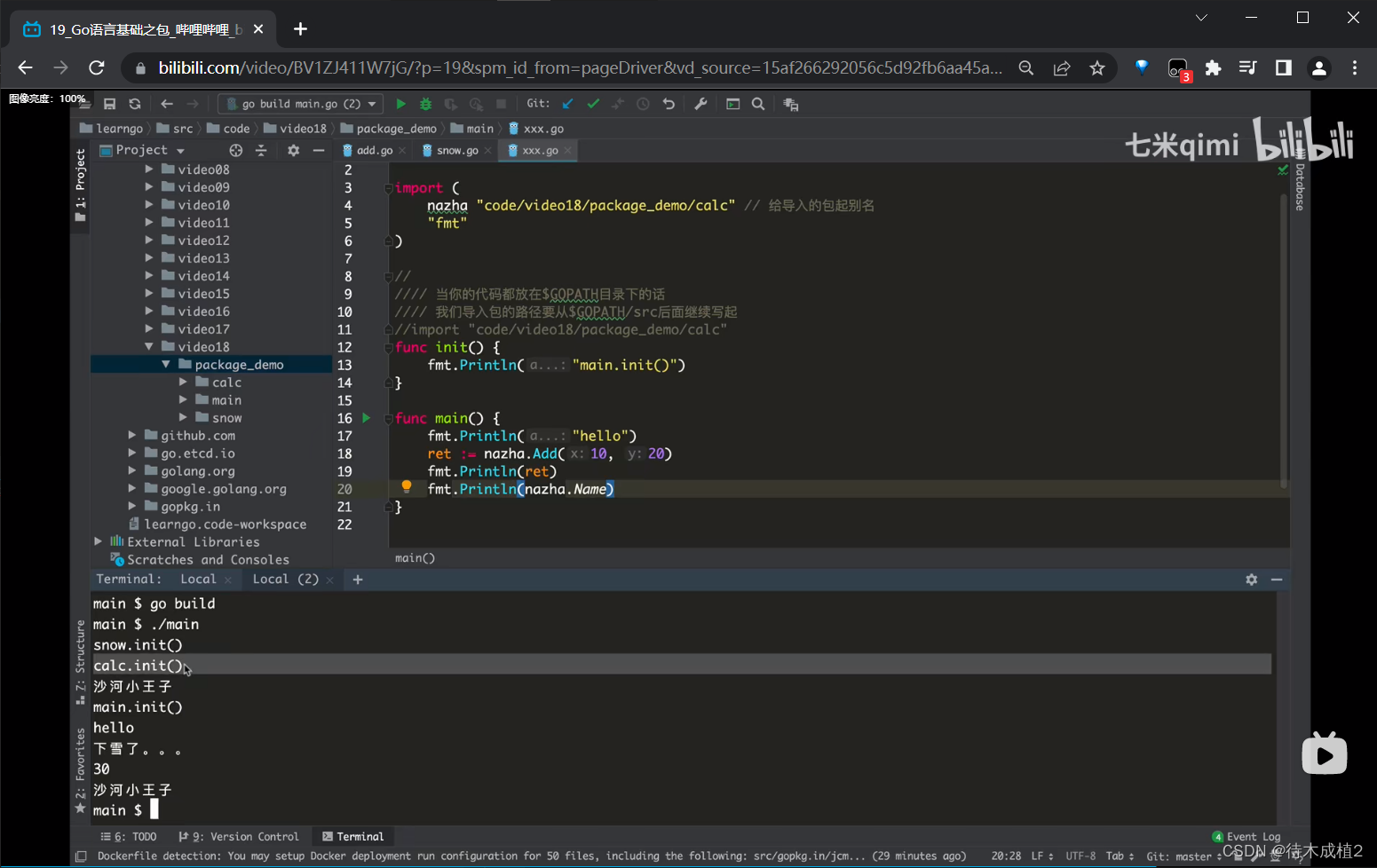Toggle the 9: Version Control tool window
The image size is (1377, 868).
point(239,836)
